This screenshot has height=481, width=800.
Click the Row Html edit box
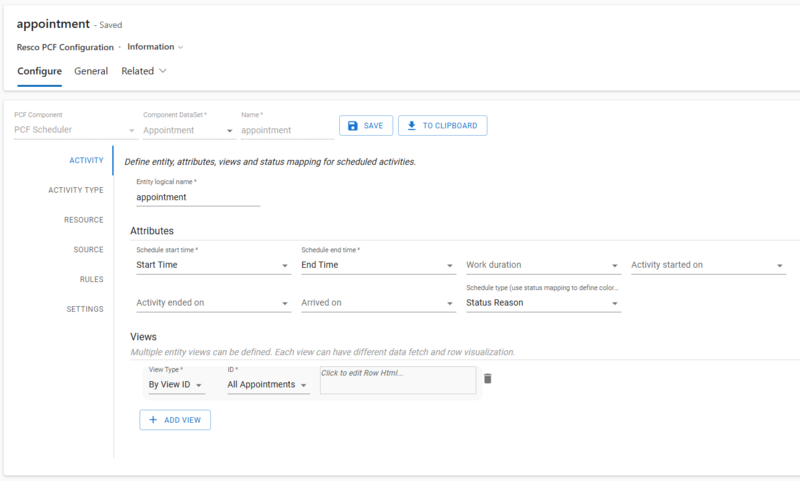tap(398, 380)
